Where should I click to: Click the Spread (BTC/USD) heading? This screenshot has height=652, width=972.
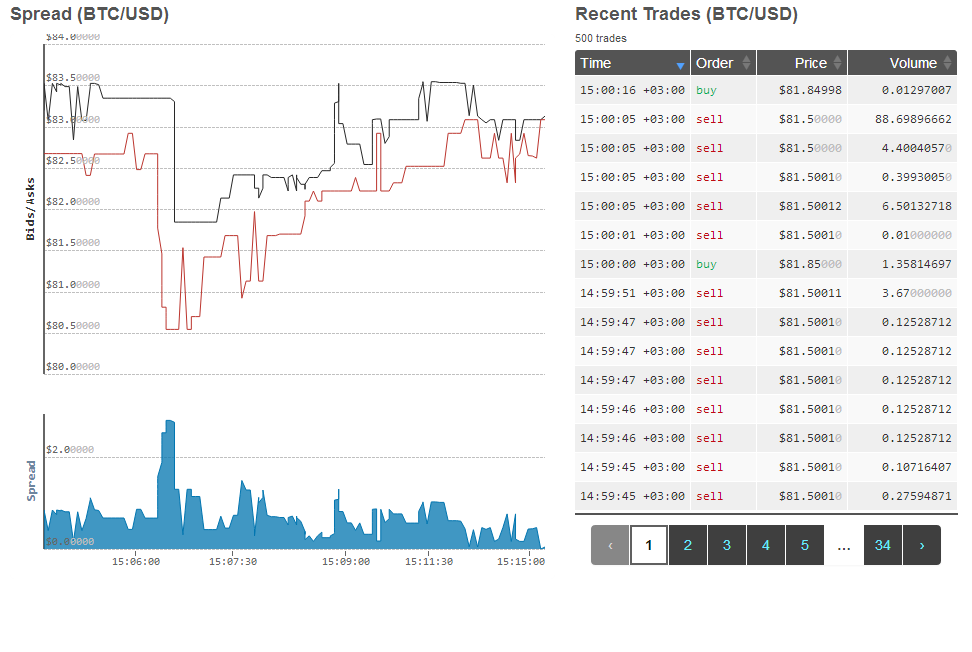coord(89,14)
